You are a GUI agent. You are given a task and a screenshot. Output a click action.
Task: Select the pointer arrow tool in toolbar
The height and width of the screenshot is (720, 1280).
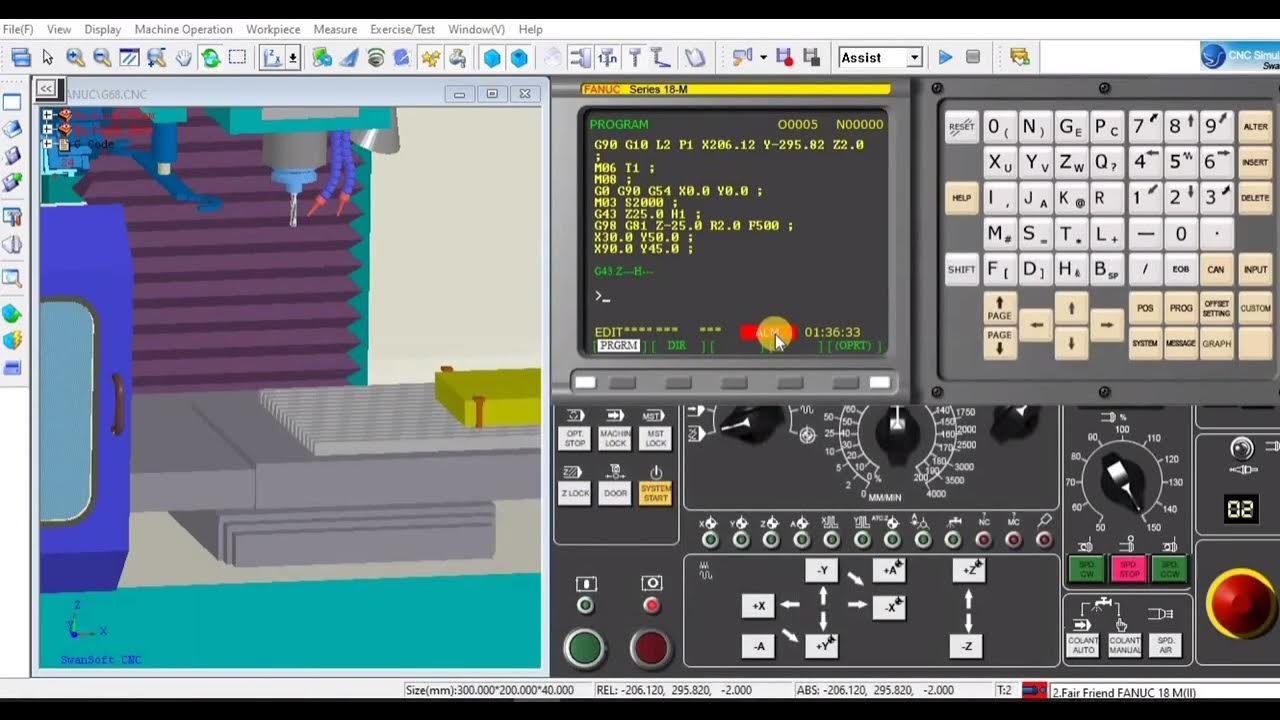48,58
